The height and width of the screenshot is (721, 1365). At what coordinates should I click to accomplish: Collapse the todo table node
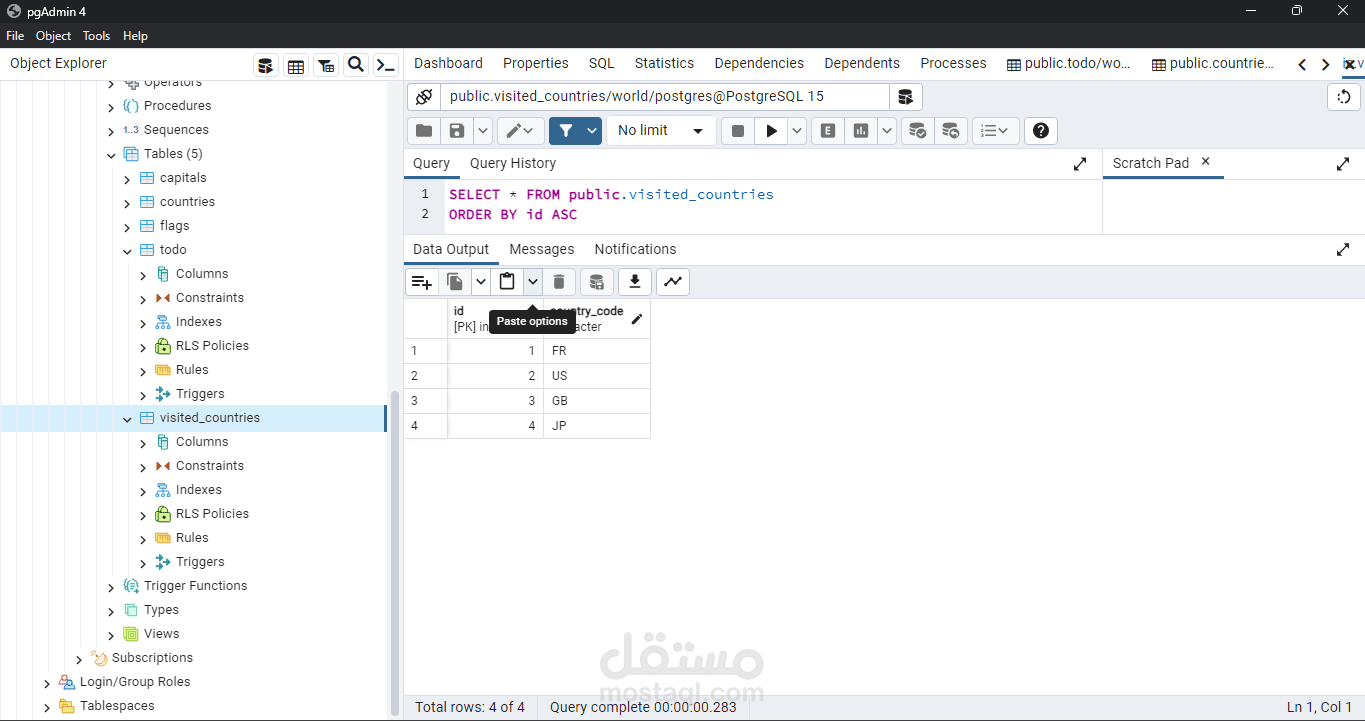127,251
